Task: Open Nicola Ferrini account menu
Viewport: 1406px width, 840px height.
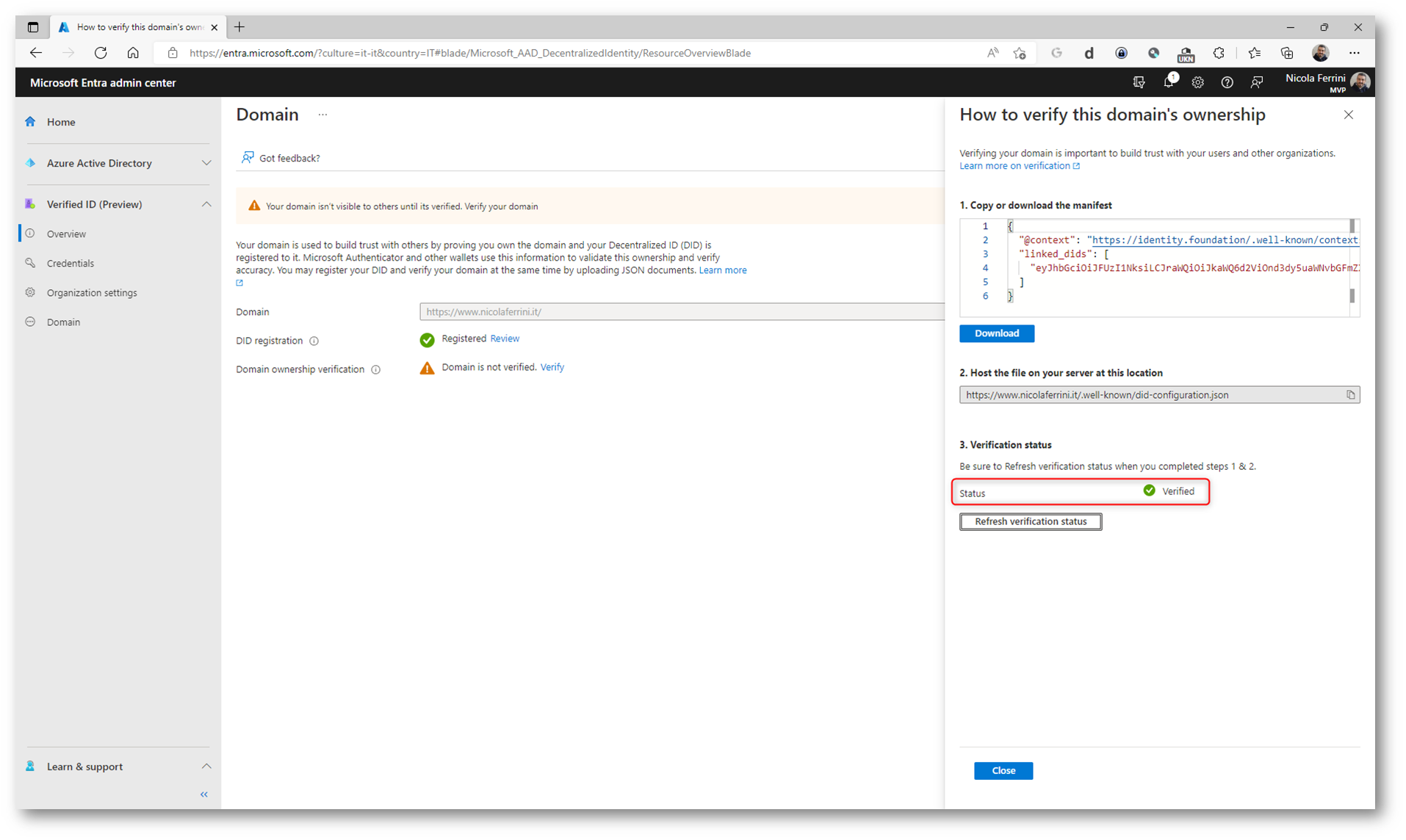Action: pos(1327,82)
